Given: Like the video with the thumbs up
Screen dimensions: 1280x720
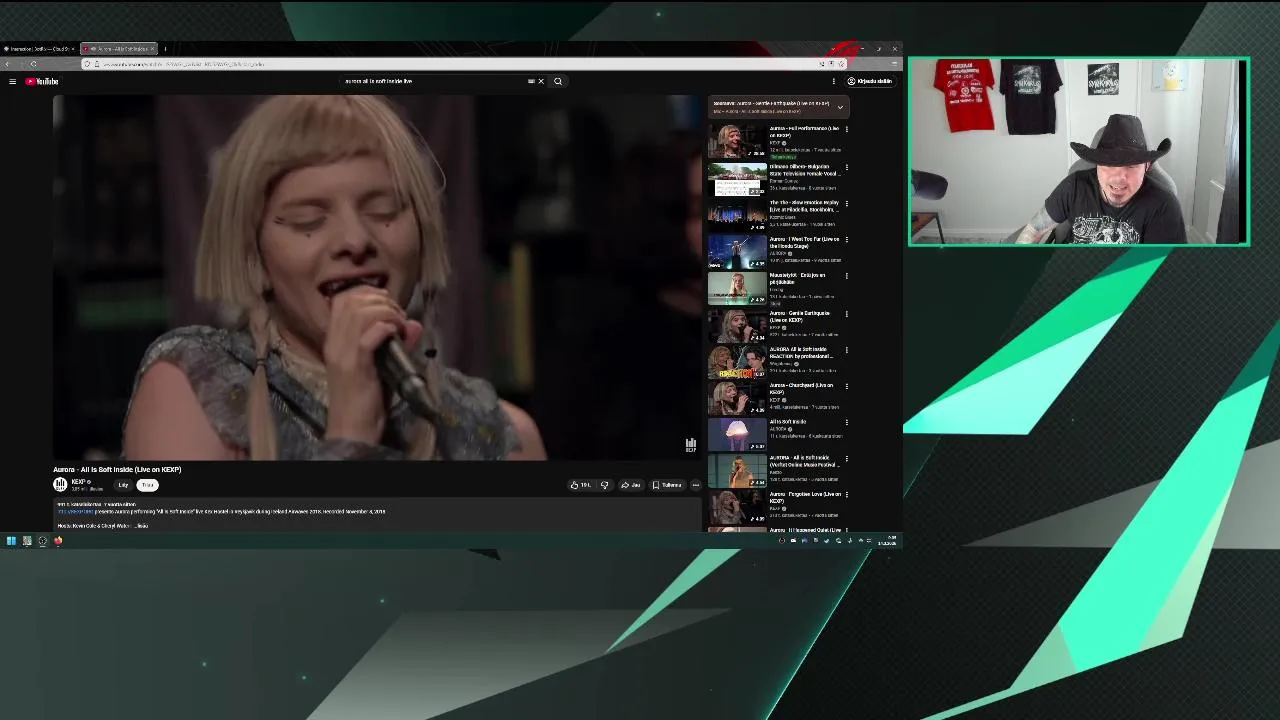Looking at the screenshot, I should [x=581, y=485].
